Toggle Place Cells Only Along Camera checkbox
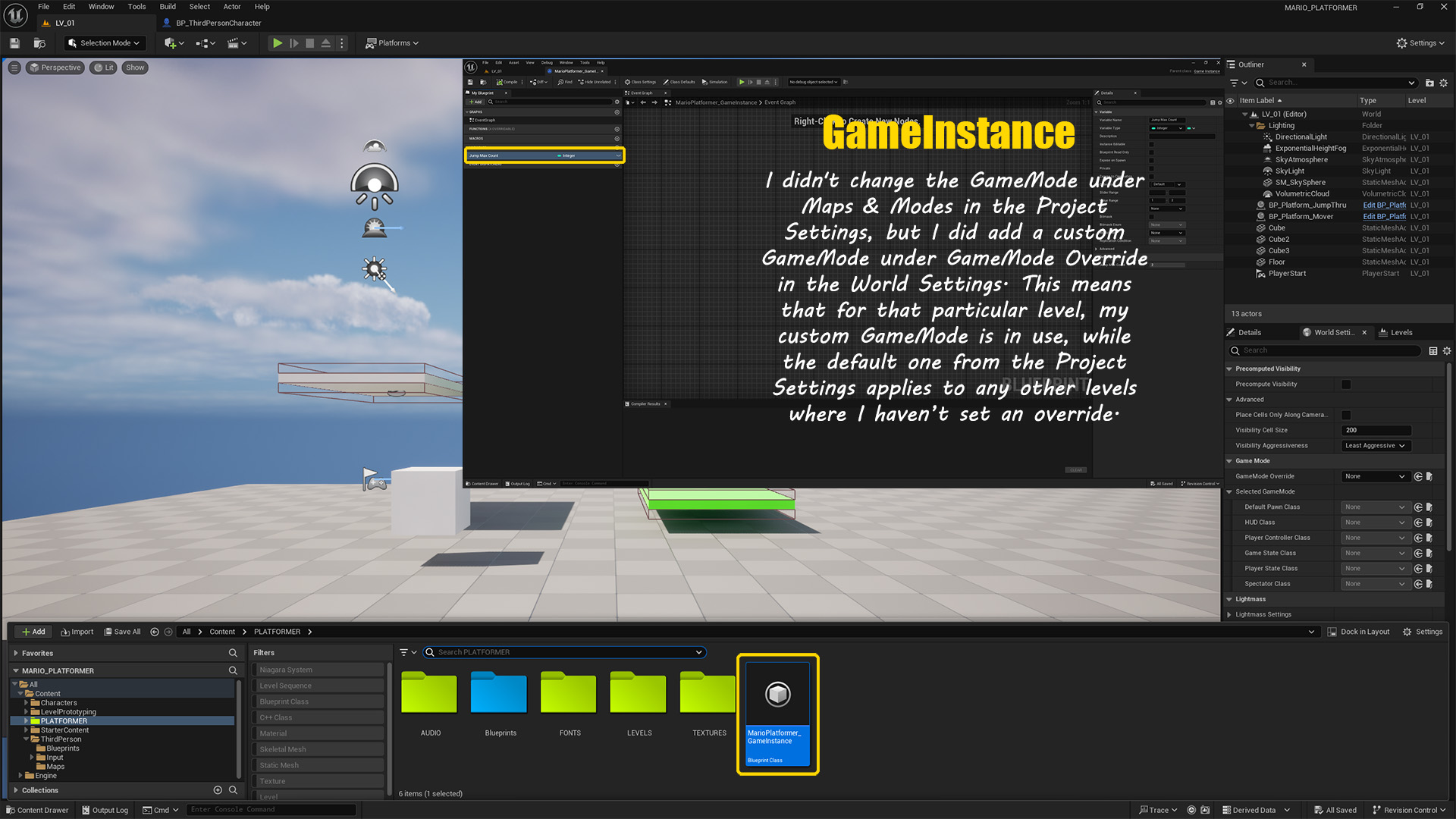The width and height of the screenshot is (1456, 819). (x=1346, y=415)
